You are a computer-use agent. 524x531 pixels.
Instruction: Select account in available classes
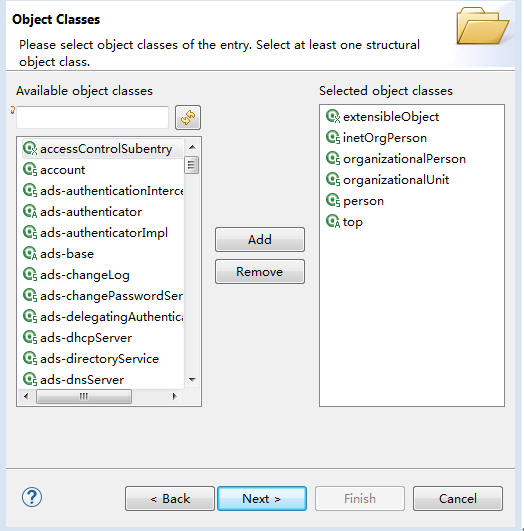pos(63,170)
